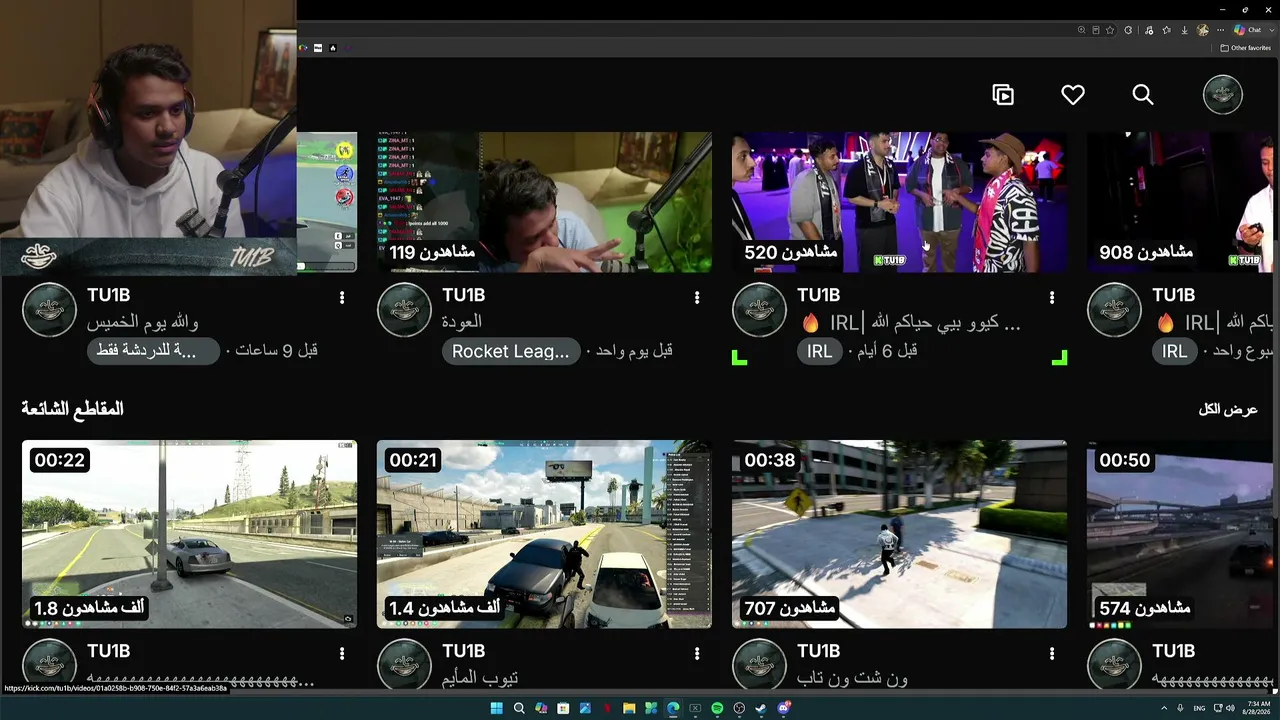The height and width of the screenshot is (720, 1280).
Task: Open TU1B channel name above 'العودة'
Action: [x=463, y=296]
